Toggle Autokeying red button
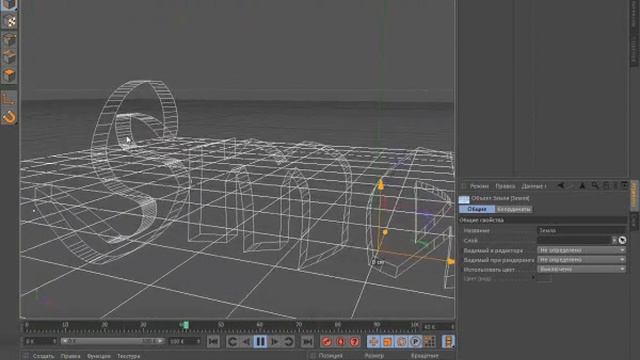Image resolution: width=640 pixels, height=360 pixels. (340, 341)
